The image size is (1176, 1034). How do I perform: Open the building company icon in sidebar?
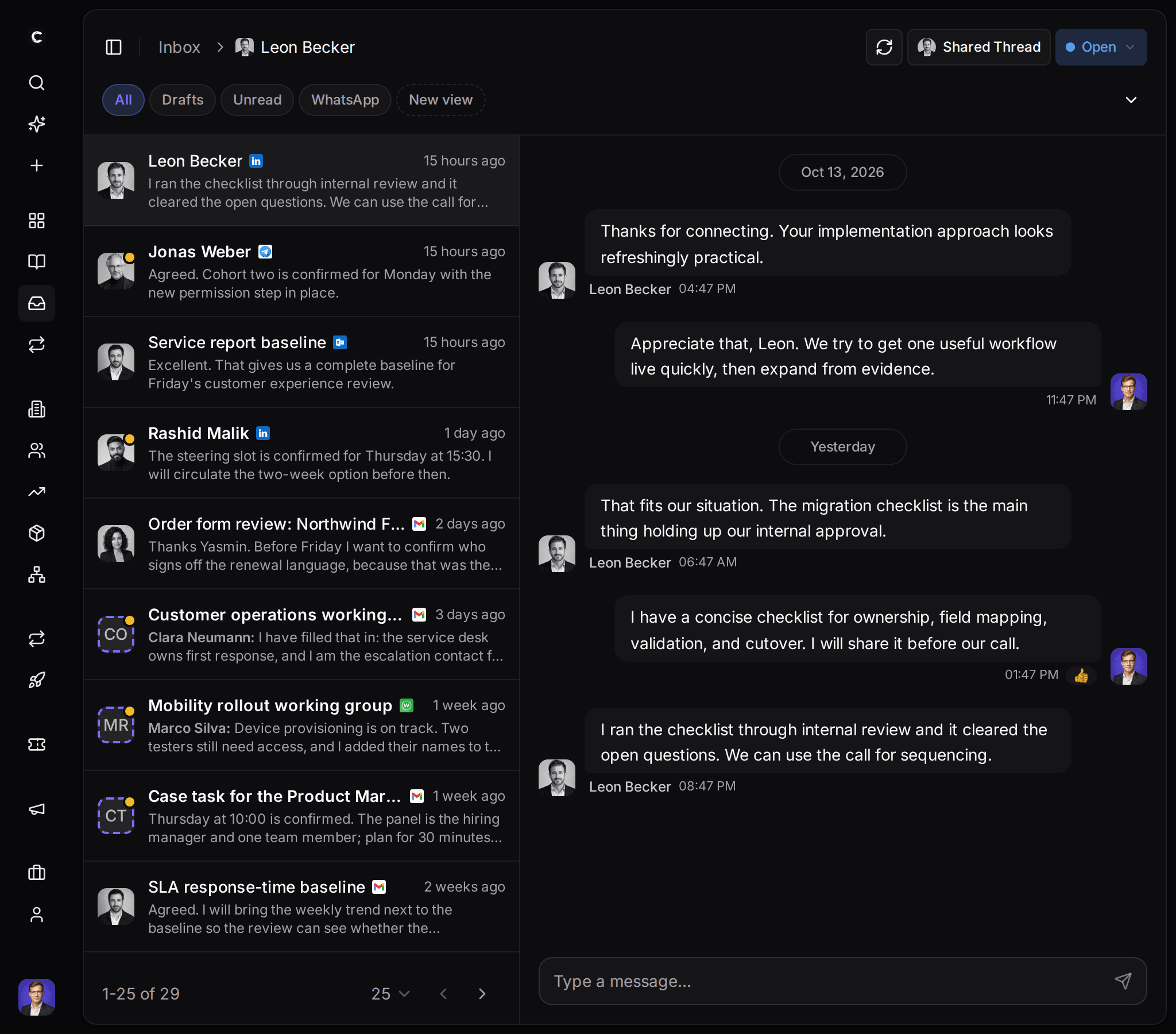37,410
